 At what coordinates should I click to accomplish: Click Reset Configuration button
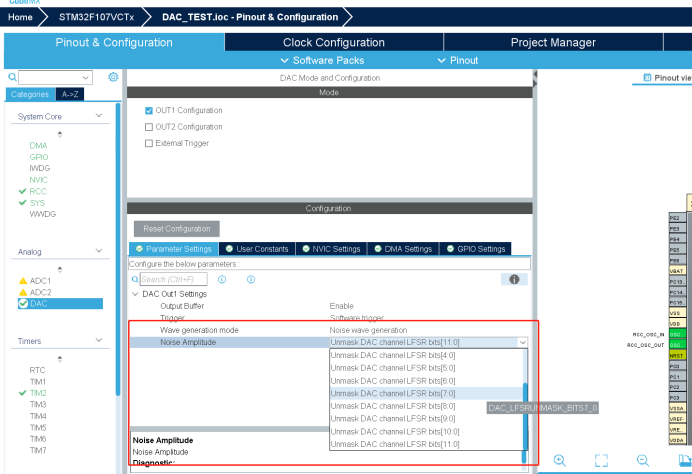(177, 229)
